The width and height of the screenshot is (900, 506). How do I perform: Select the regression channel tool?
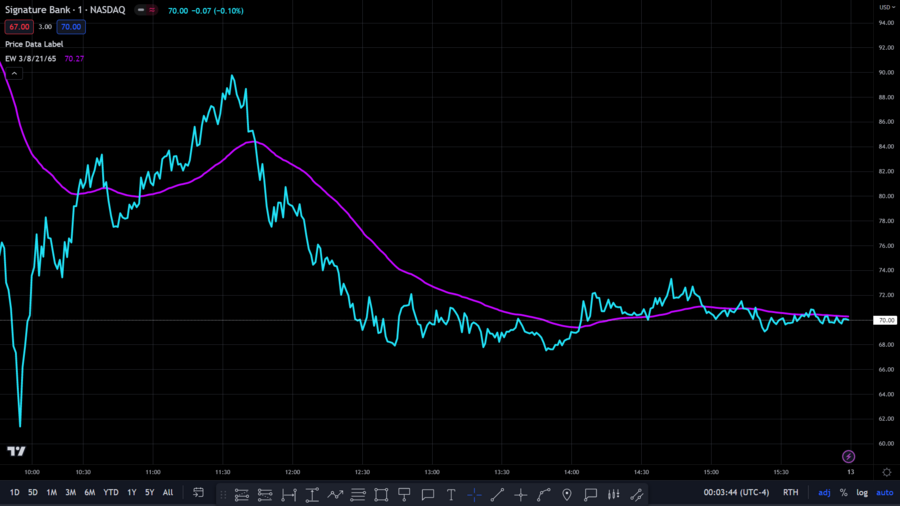click(x=637, y=495)
